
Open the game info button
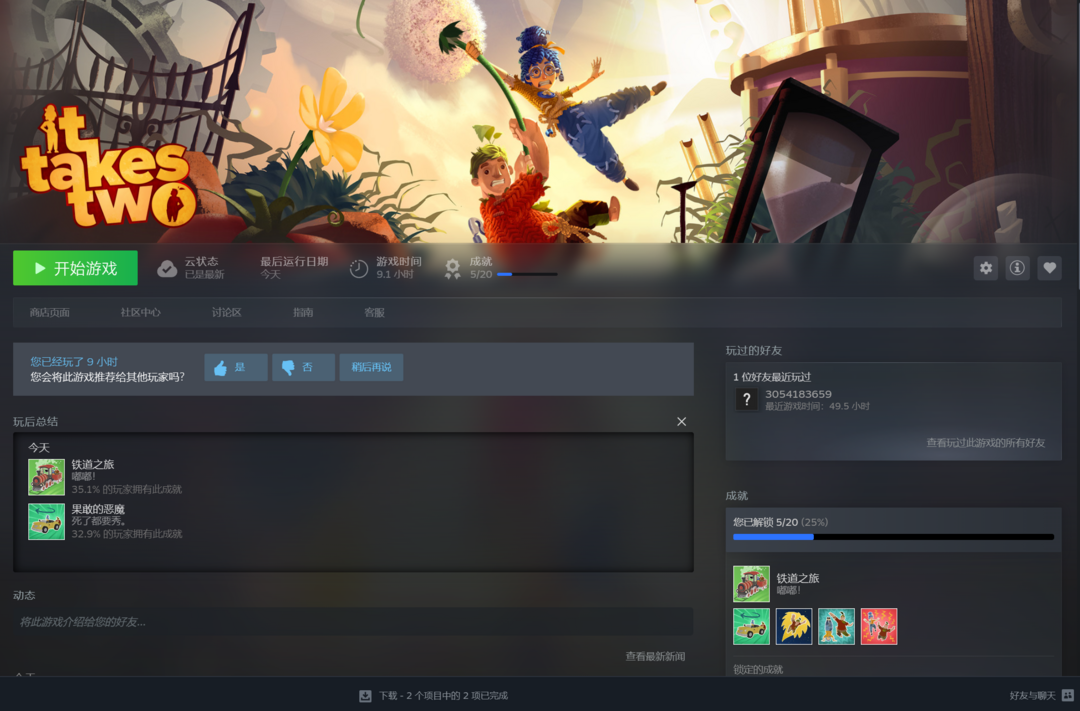pos(1017,268)
